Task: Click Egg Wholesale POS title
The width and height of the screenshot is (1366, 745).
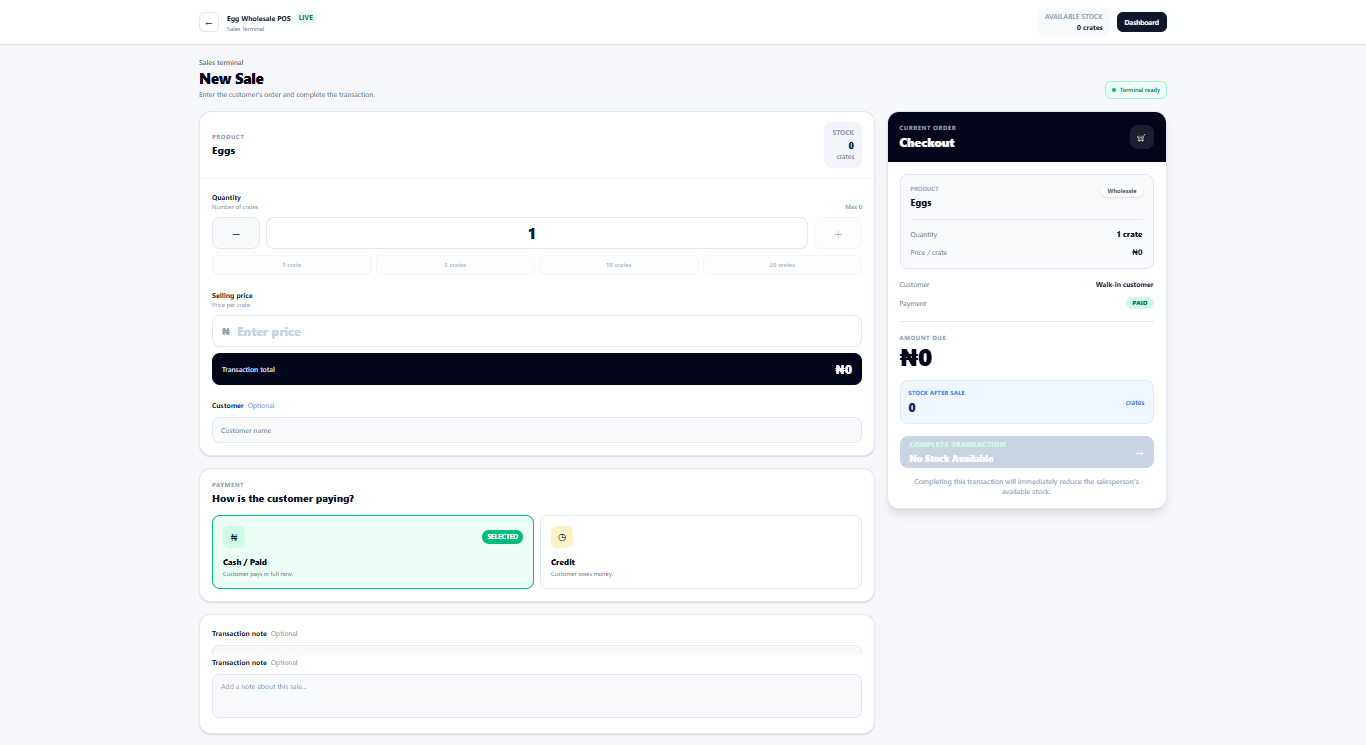Action: point(259,18)
